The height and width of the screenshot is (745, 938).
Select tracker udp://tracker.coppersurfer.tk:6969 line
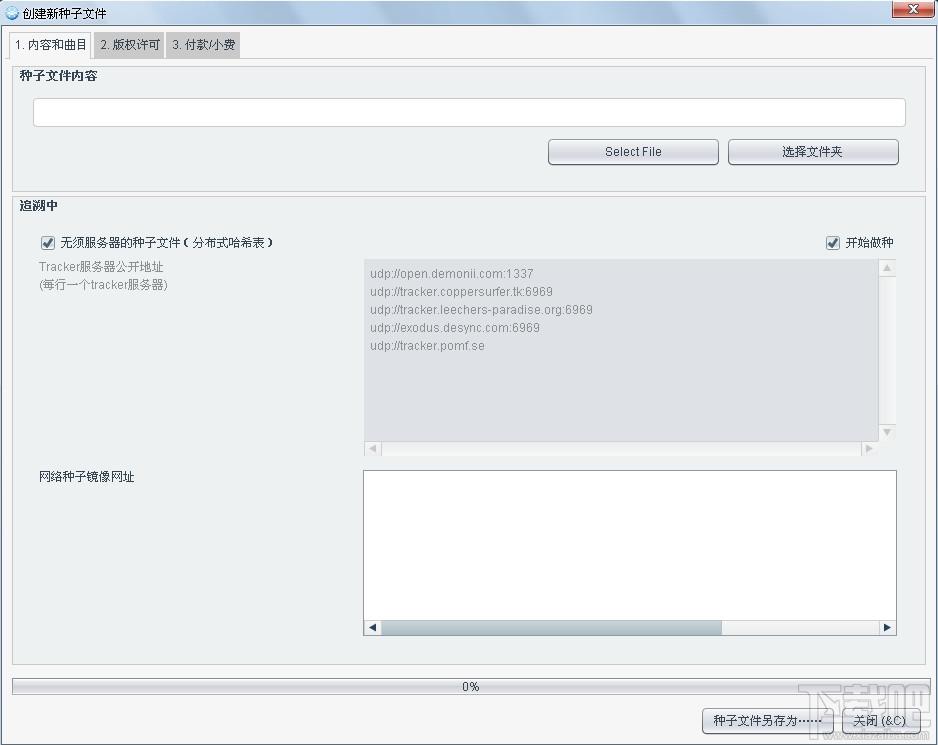[x=461, y=291]
